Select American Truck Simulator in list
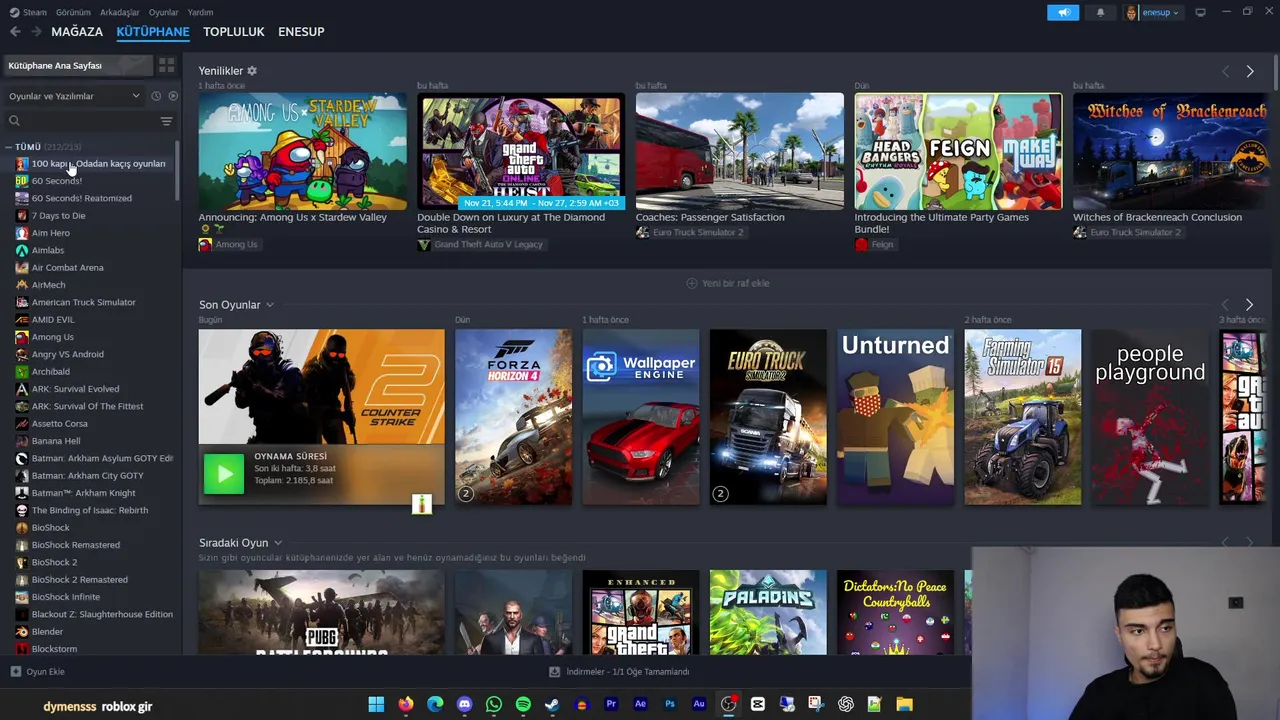 (x=83, y=302)
